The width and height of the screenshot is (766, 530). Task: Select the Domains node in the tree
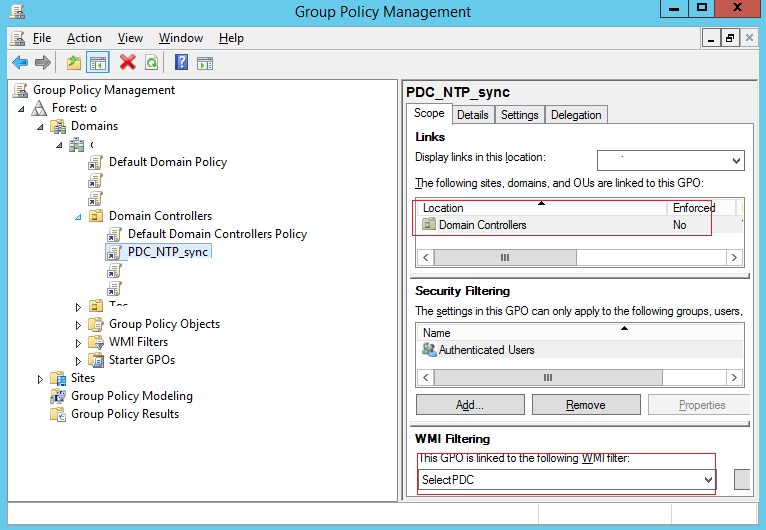pyautogui.click(x=94, y=126)
